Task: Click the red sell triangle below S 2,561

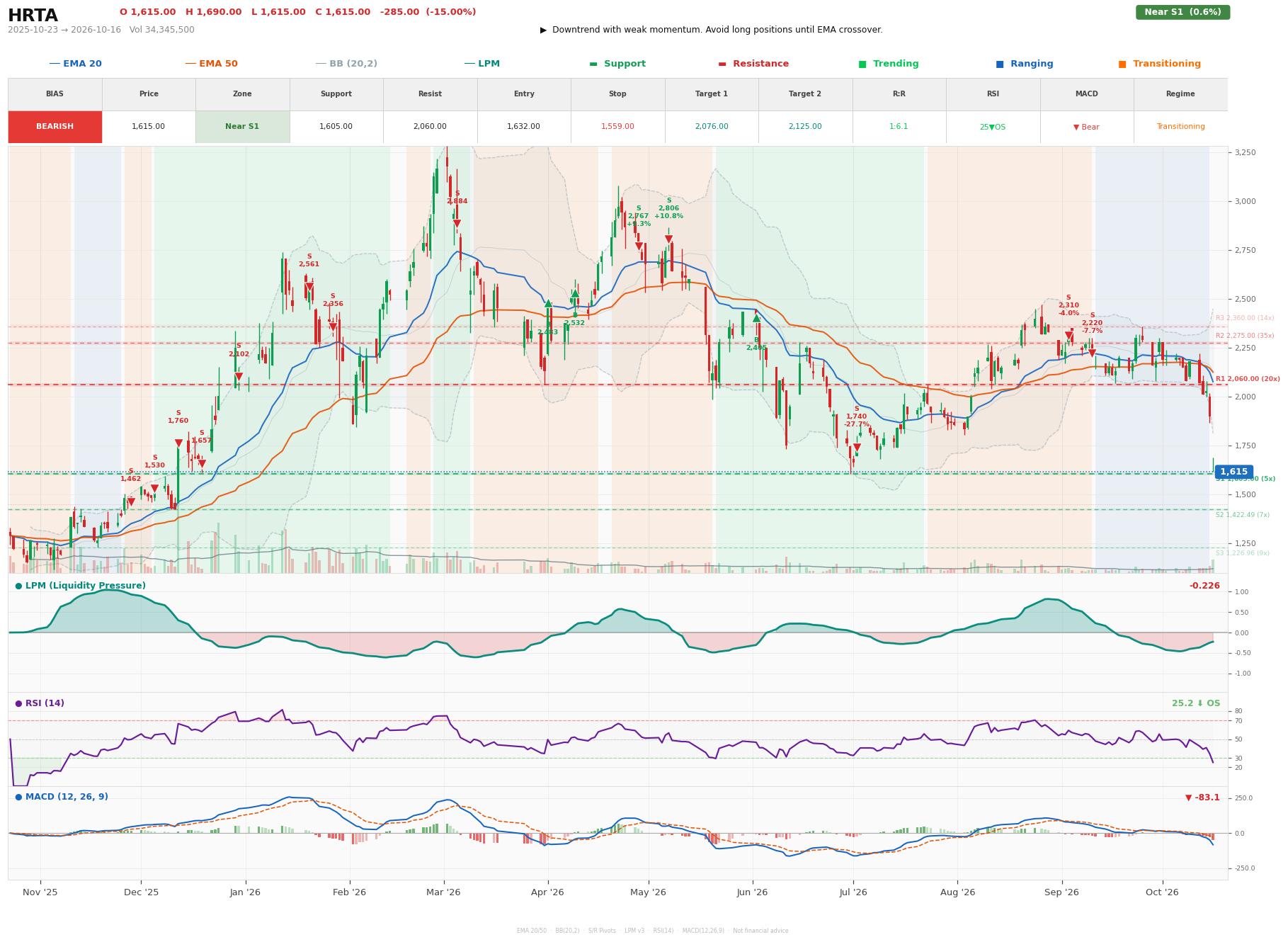Action: click(x=309, y=287)
